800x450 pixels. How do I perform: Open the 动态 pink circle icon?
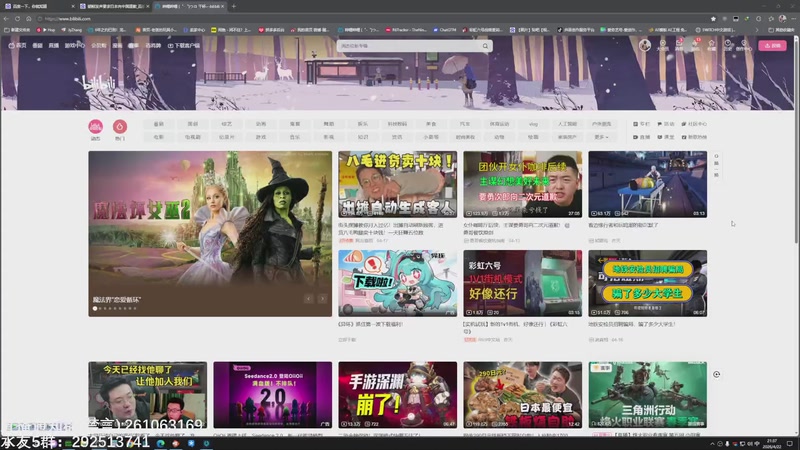click(95, 127)
